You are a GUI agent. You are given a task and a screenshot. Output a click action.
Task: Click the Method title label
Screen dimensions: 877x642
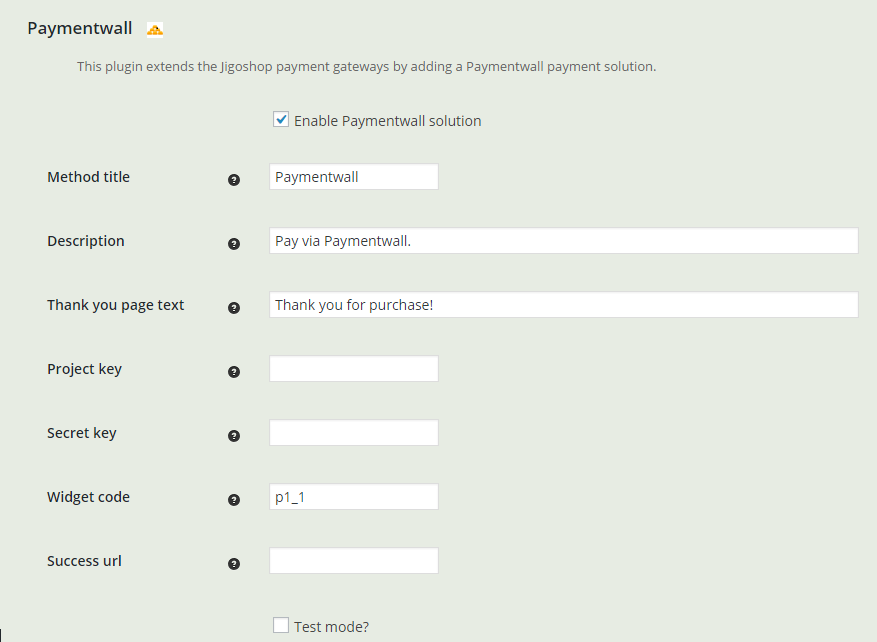88,177
